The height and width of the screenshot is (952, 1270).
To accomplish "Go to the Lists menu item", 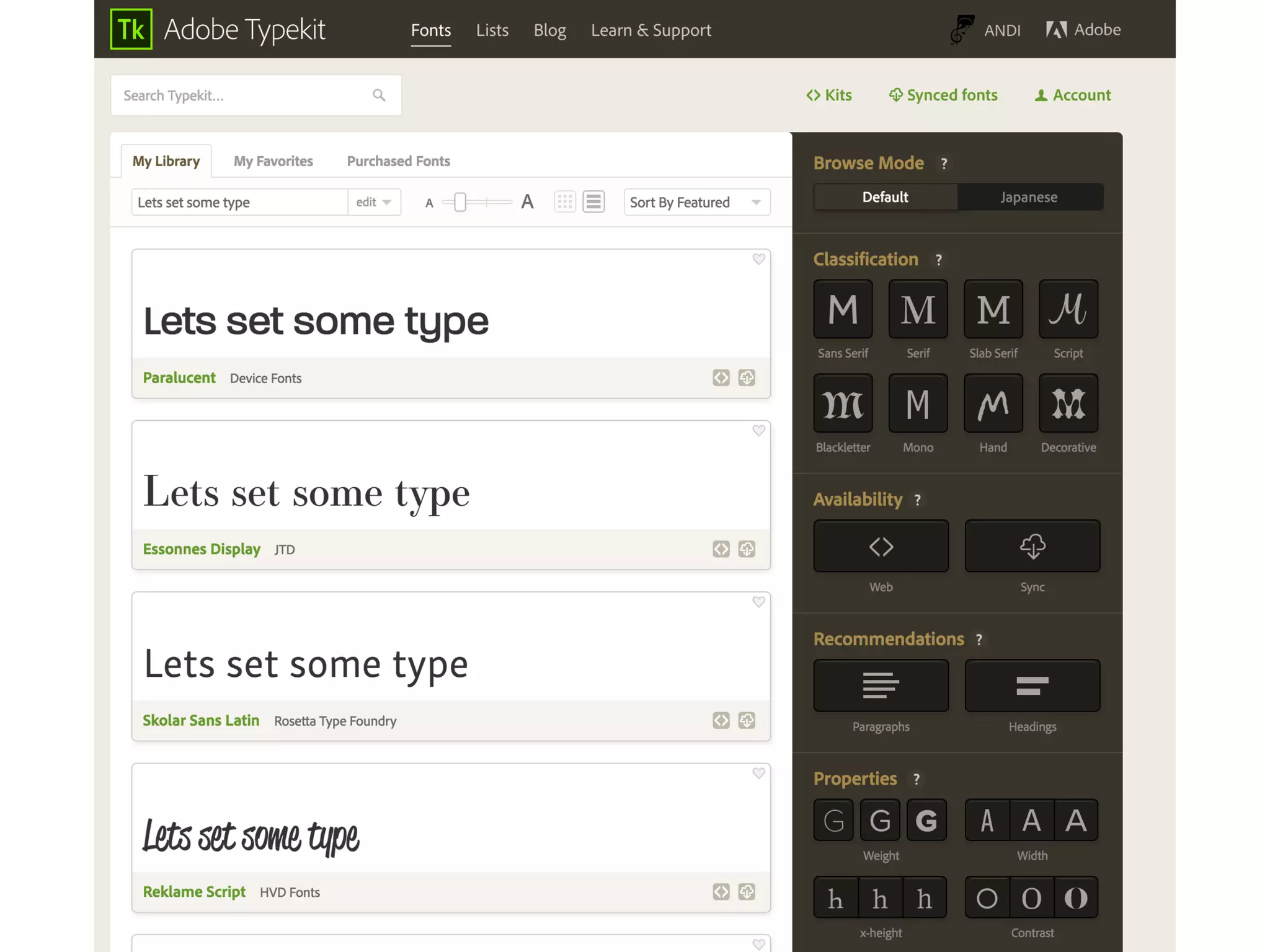I will [x=492, y=30].
